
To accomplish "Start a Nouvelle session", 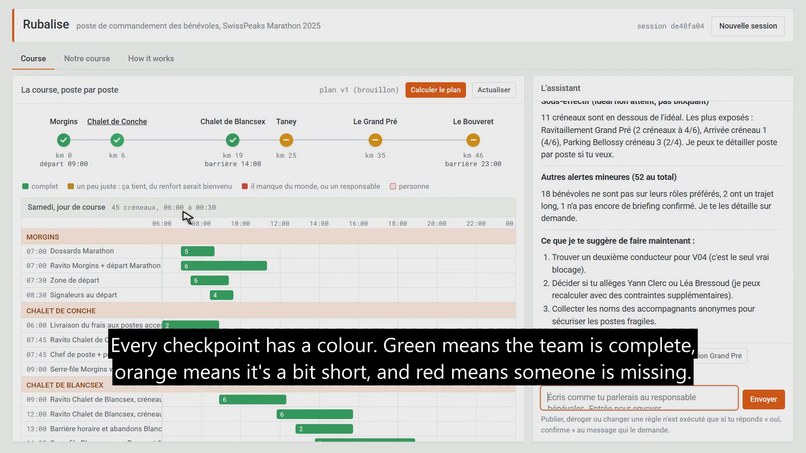I will [748, 26].
